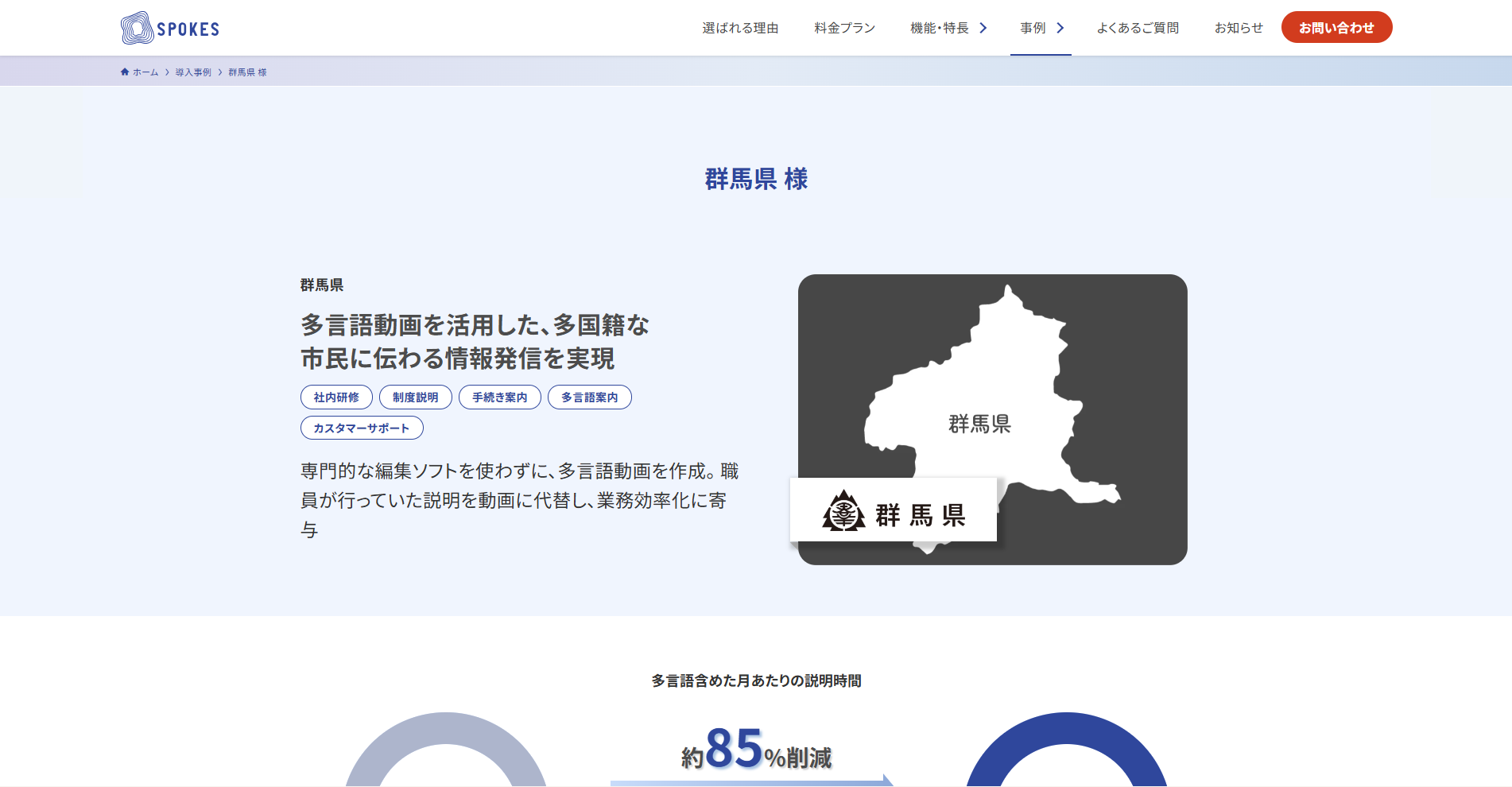Follow the 導入事例 breadcrumb link
Image resolution: width=1512 pixels, height=787 pixels.
(193, 72)
